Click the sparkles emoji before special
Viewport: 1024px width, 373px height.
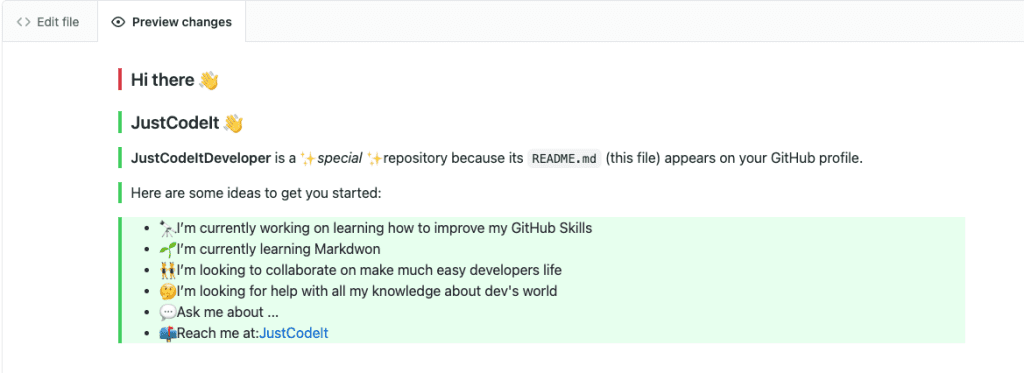click(x=308, y=158)
